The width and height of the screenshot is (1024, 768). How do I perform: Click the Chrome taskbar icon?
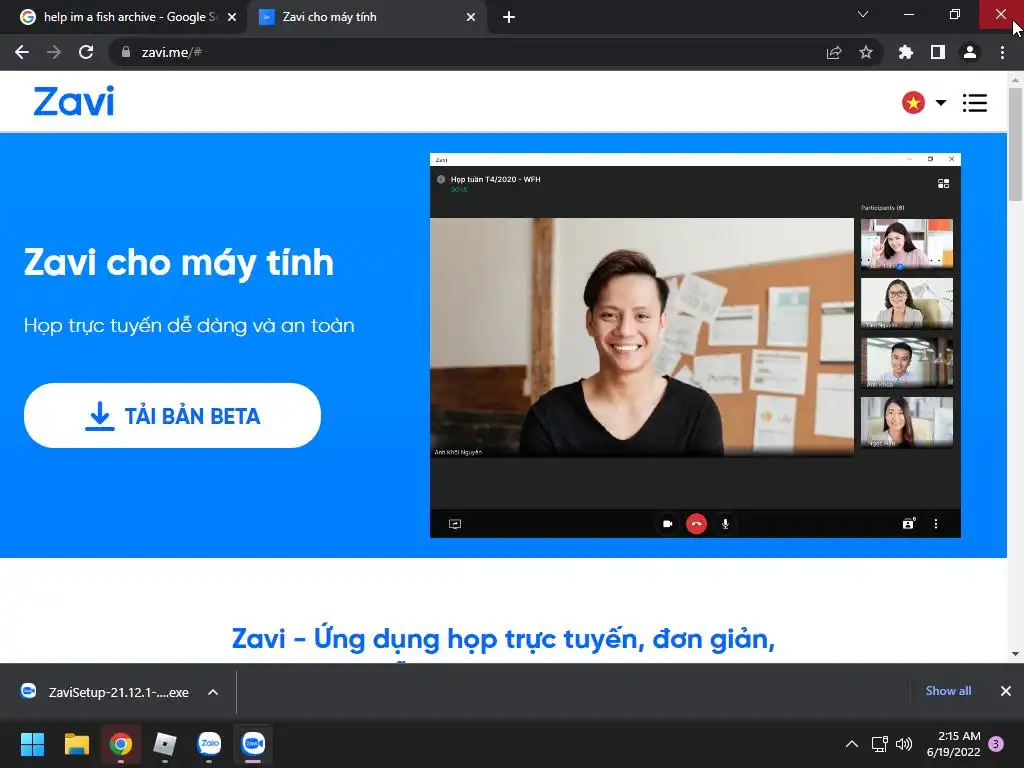(x=121, y=744)
